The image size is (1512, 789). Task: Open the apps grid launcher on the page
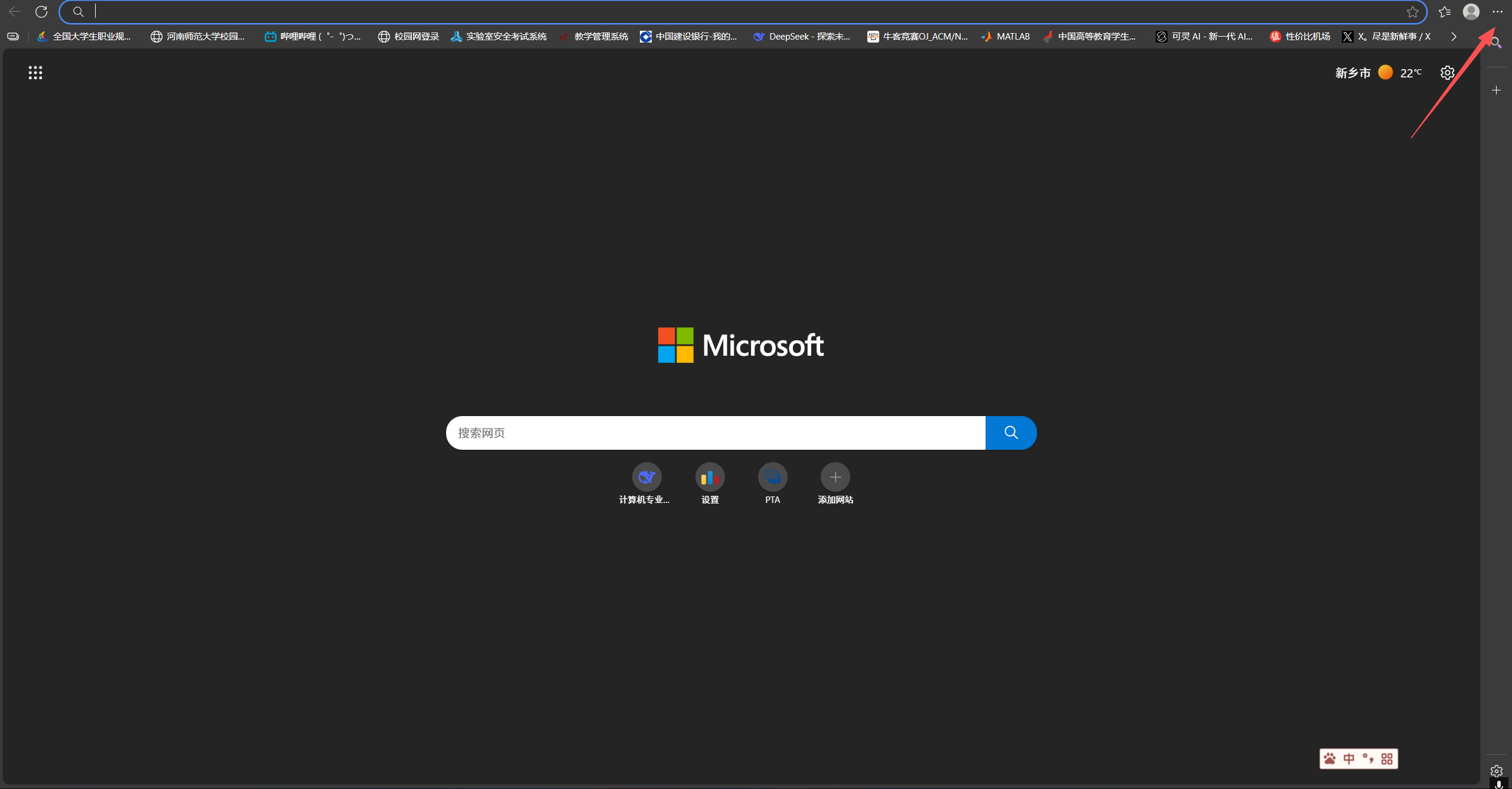[x=35, y=73]
